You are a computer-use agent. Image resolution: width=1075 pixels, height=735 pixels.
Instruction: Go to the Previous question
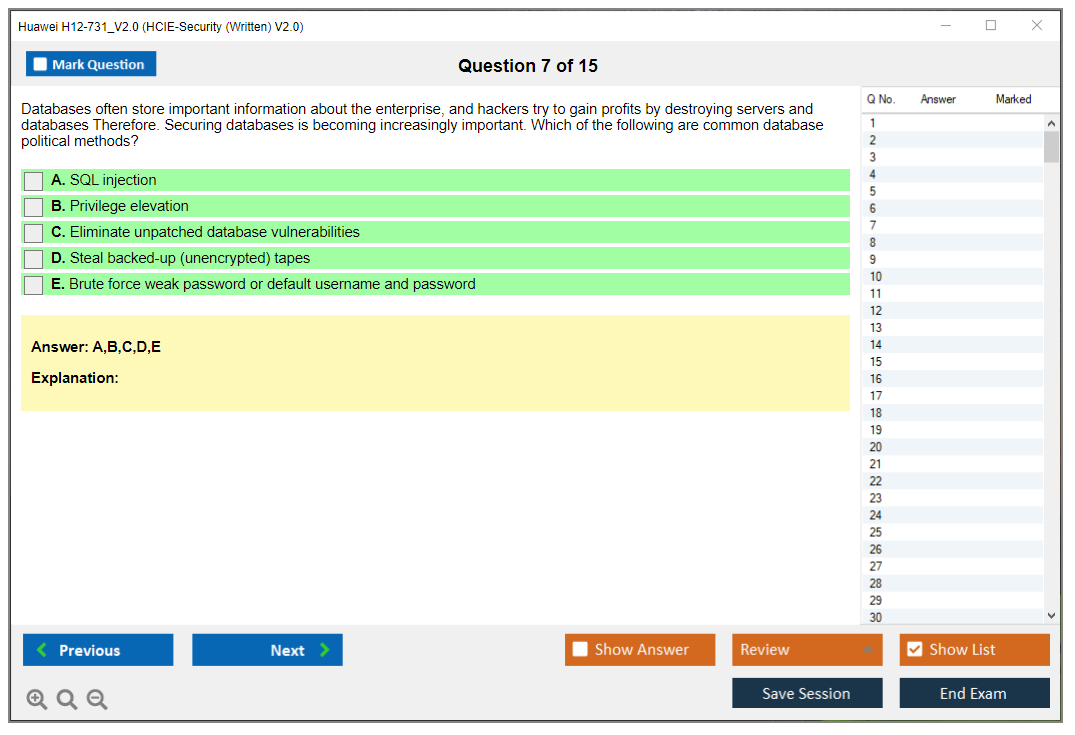(98, 650)
